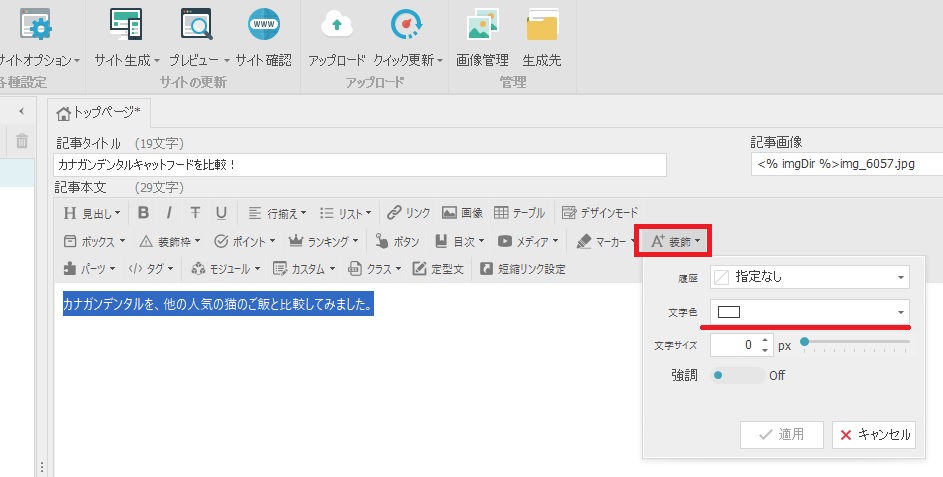This screenshot has width=943, height=477.
Task: Click the 文字サイズ slider handle
Action: [804, 342]
